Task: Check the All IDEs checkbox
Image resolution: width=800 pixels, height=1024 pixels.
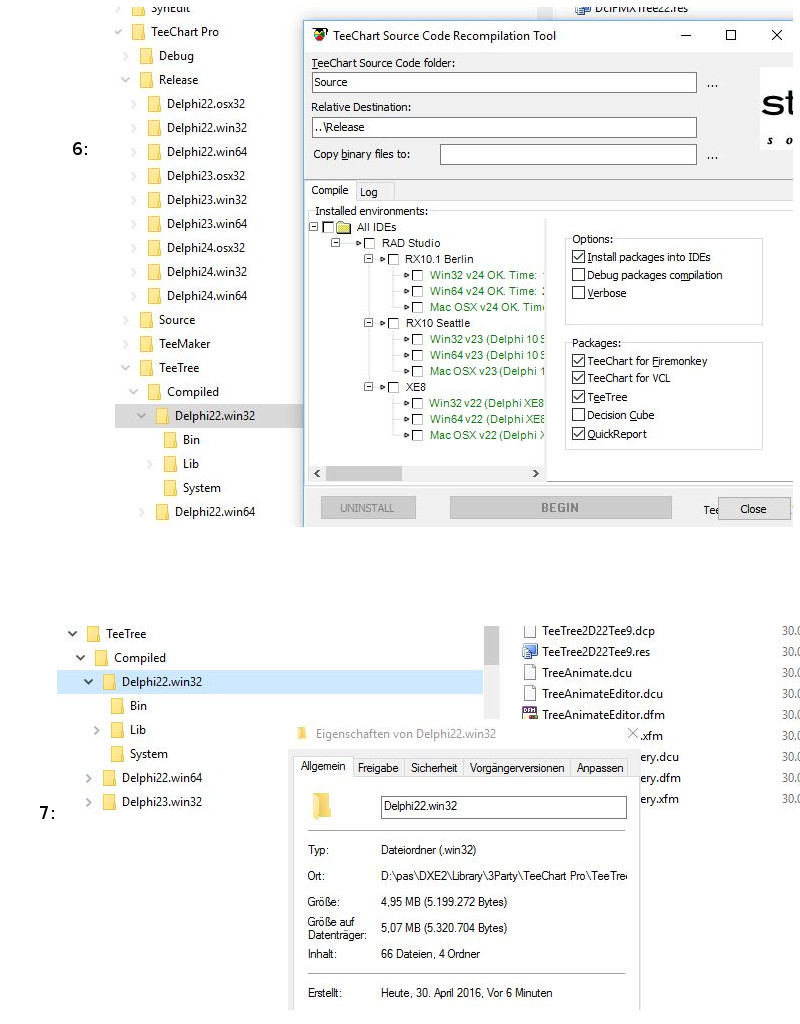Action: [x=328, y=227]
